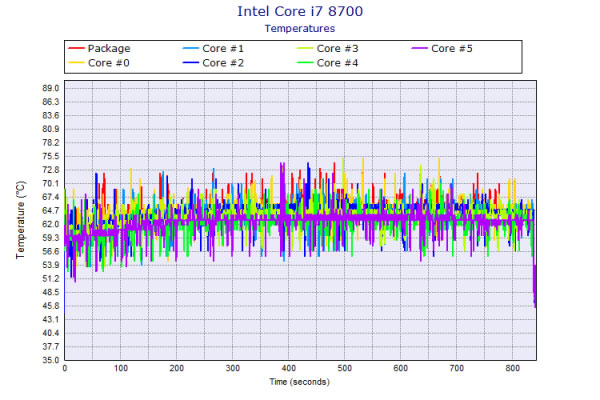This screenshot has height=400, width=600.
Task: Click the 78.2 value on temperature axis
Action: coord(51,143)
